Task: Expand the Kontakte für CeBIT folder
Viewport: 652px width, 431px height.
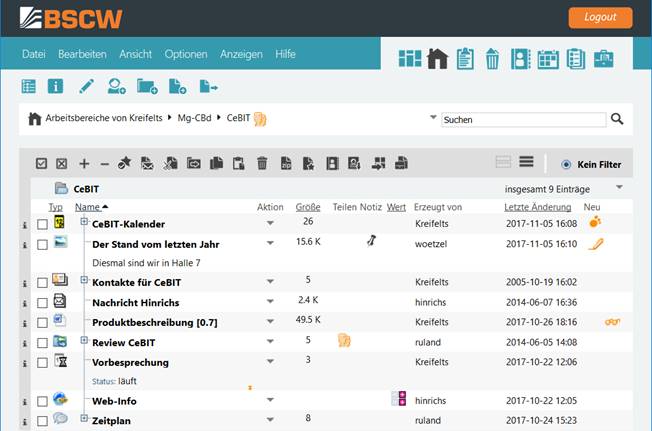Action: click(84, 280)
